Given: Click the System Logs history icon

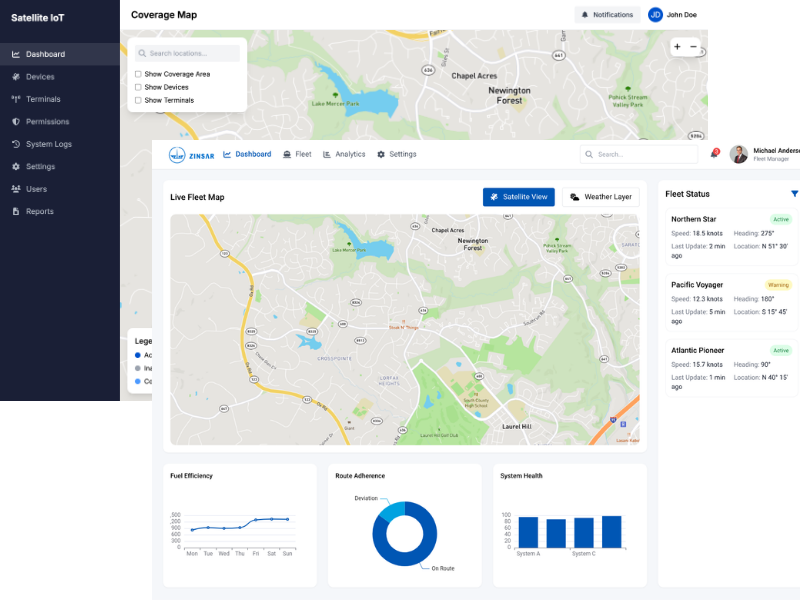Looking at the screenshot, I should [x=16, y=144].
